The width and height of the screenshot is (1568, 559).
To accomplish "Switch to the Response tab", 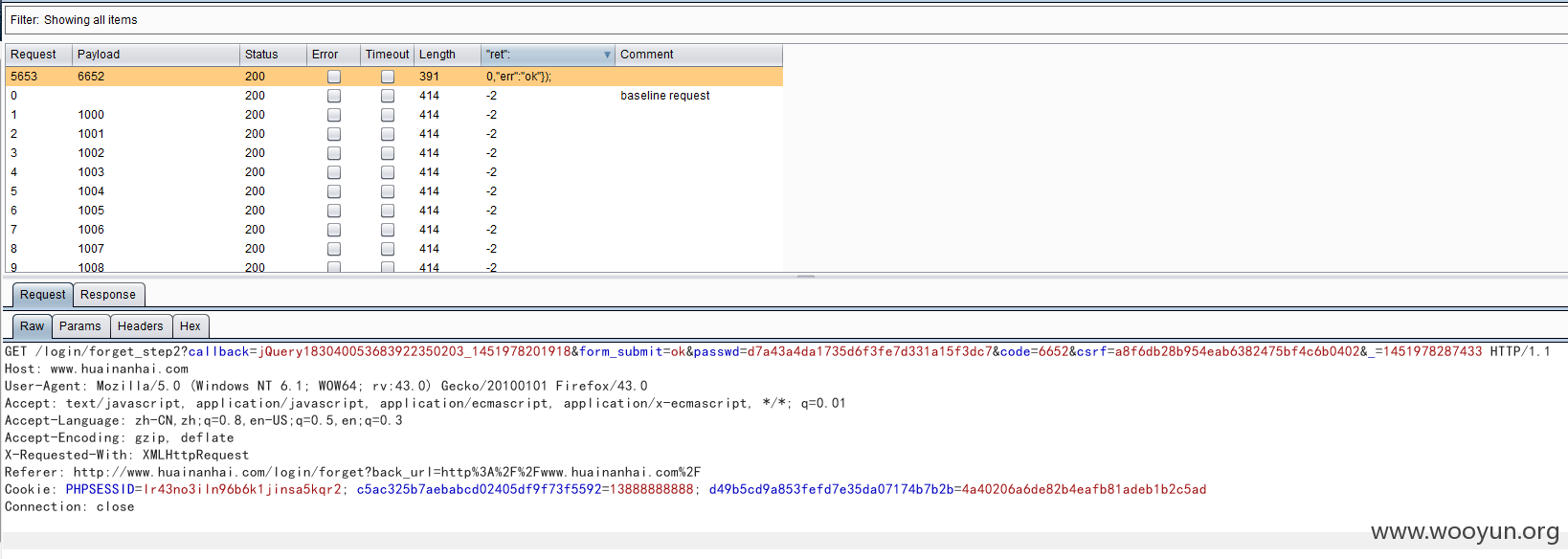I will [108, 295].
